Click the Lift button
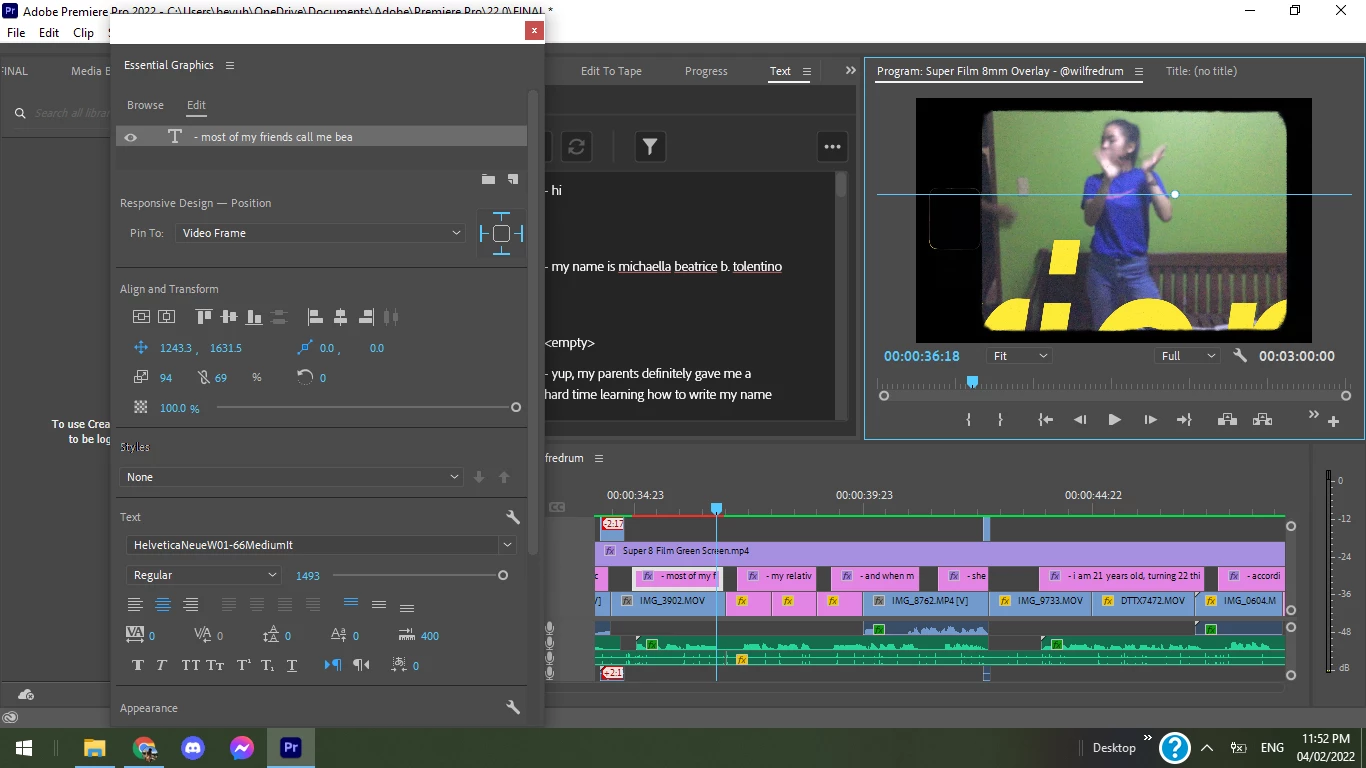 (x=1227, y=420)
